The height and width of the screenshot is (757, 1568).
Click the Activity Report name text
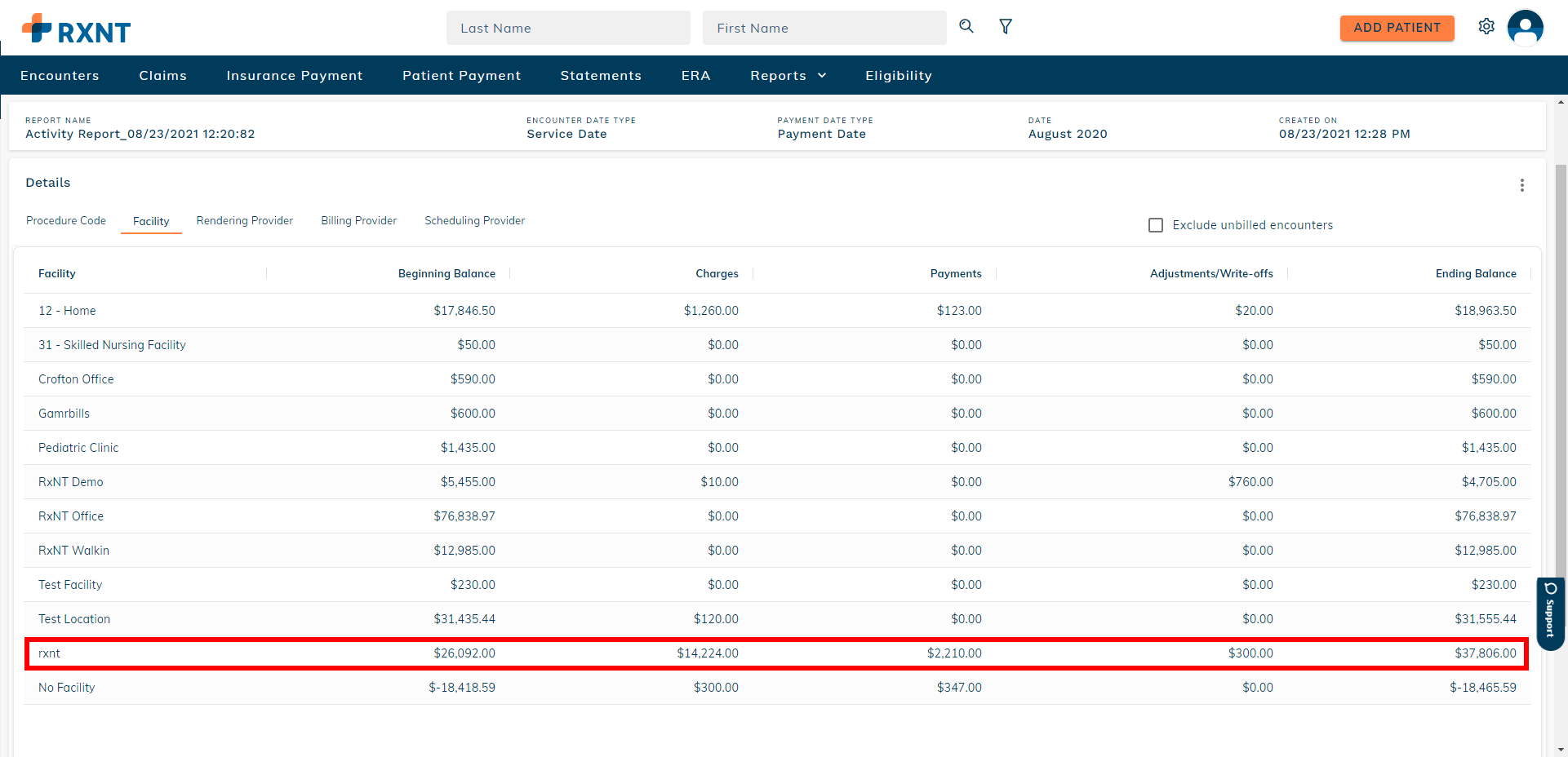140,134
